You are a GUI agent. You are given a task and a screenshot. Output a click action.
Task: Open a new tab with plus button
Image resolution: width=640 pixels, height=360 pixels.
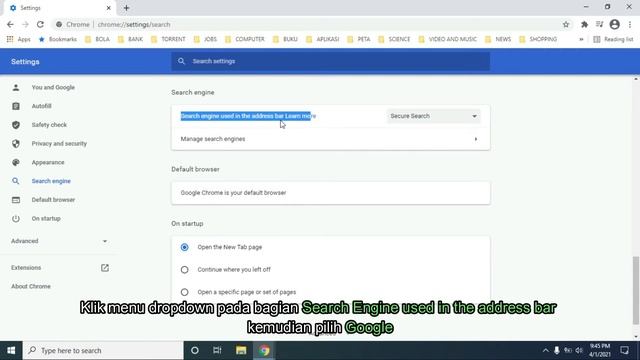pyautogui.click(x=127, y=8)
